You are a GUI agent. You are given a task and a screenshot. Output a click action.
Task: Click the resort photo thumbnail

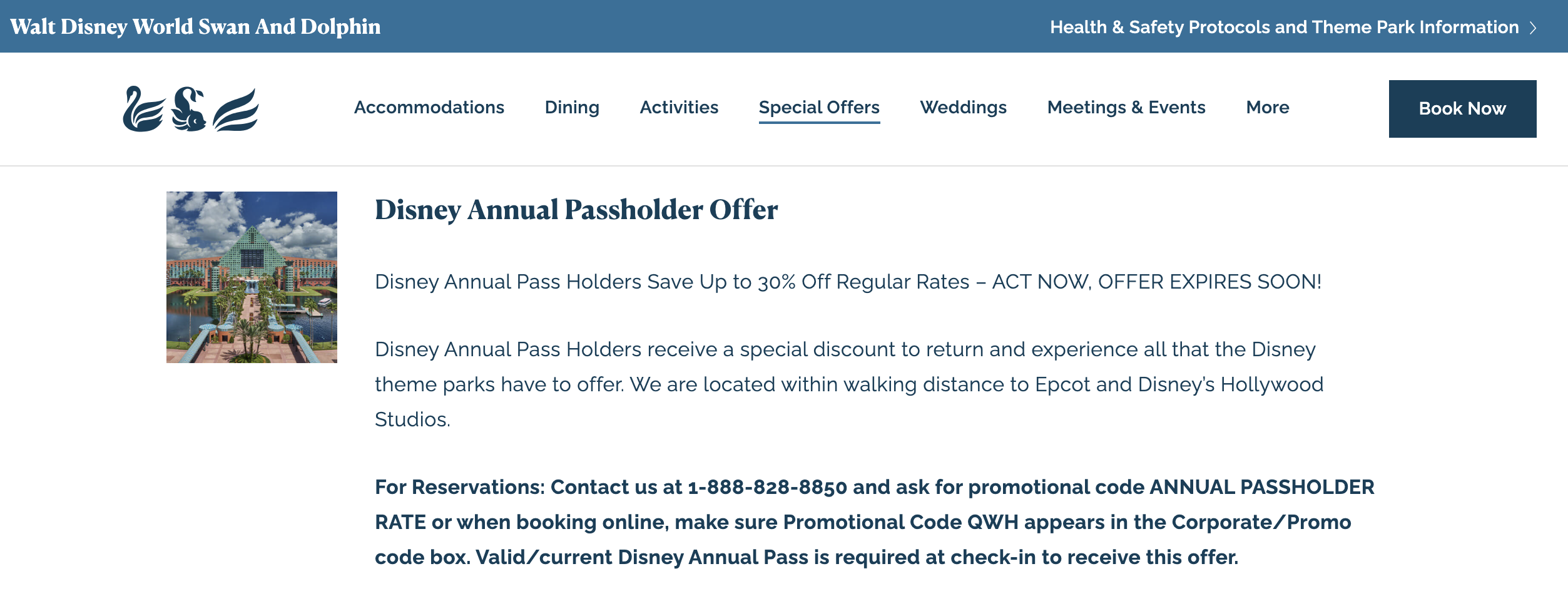click(252, 277)
